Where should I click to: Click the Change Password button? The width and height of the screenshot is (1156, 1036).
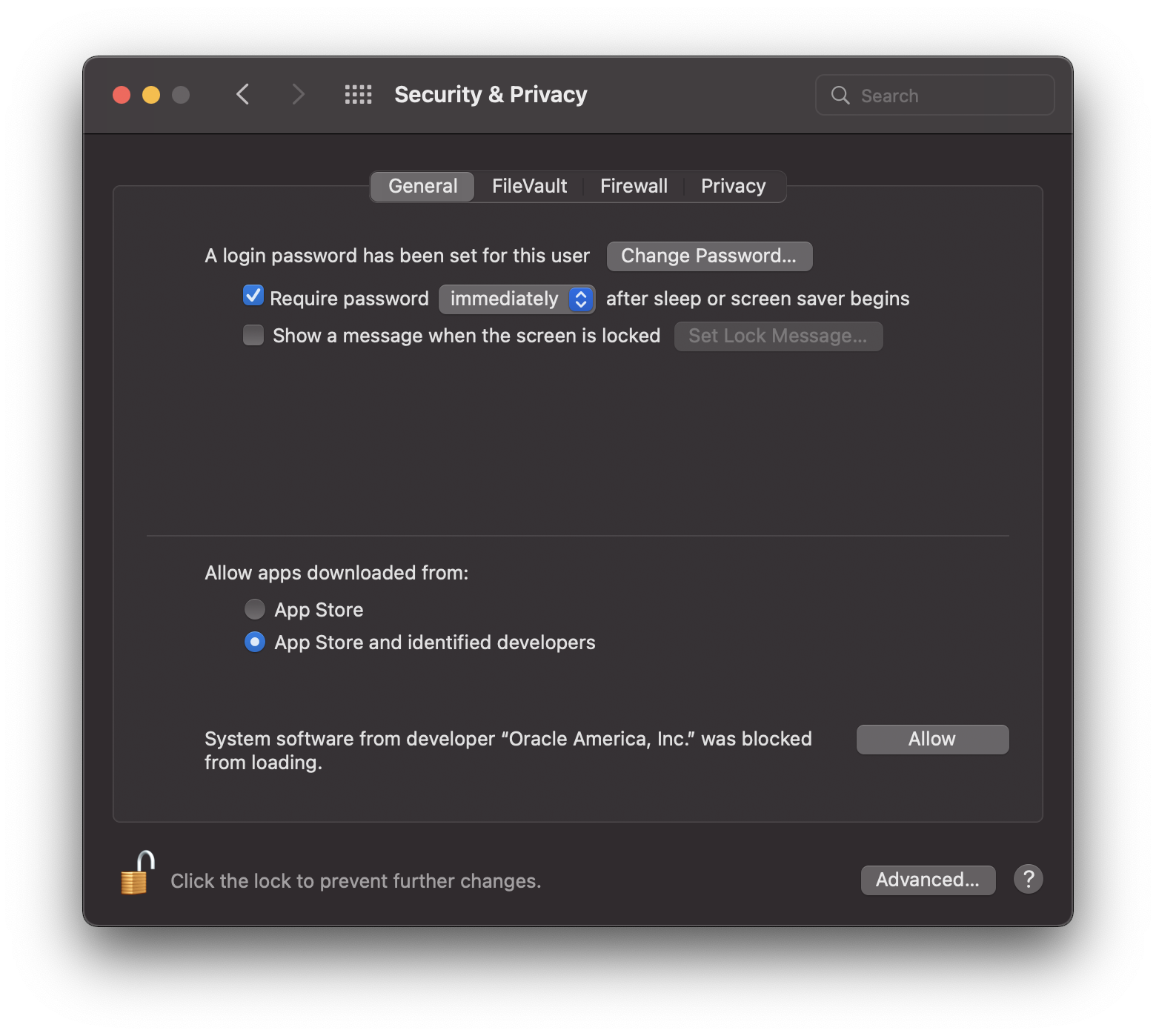coord(708,256)
